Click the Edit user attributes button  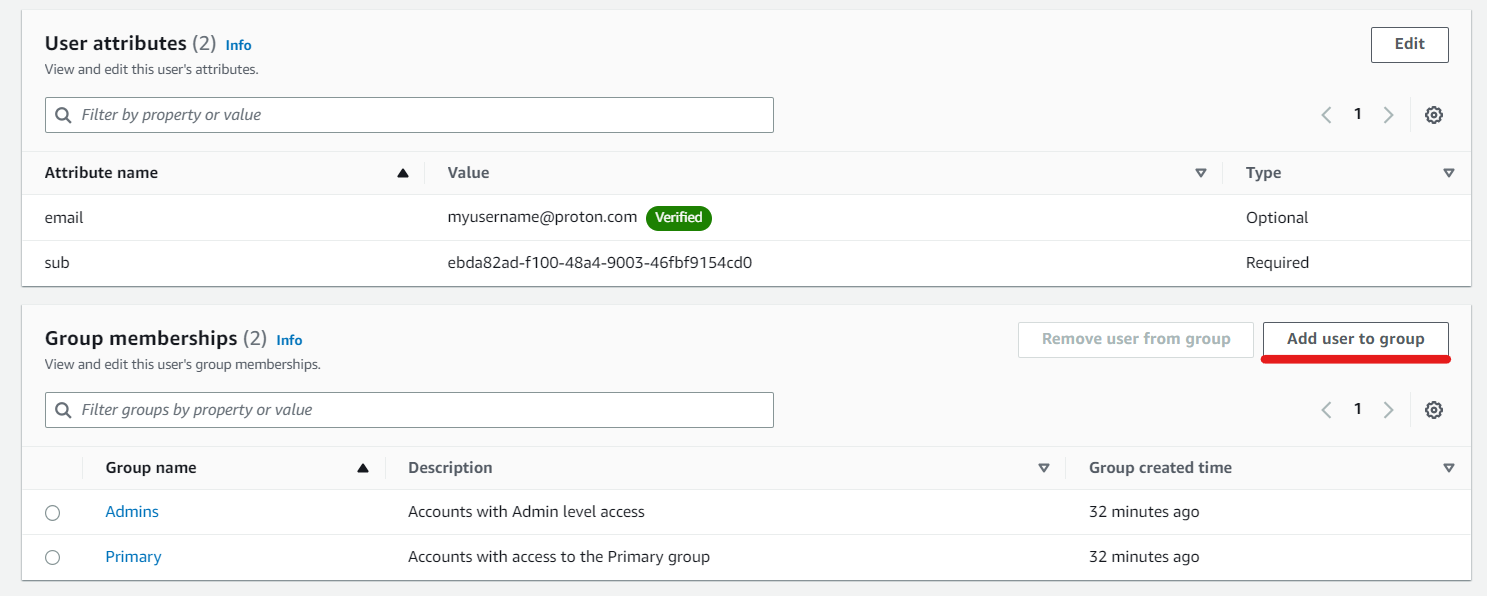[x=1409, y=44]
